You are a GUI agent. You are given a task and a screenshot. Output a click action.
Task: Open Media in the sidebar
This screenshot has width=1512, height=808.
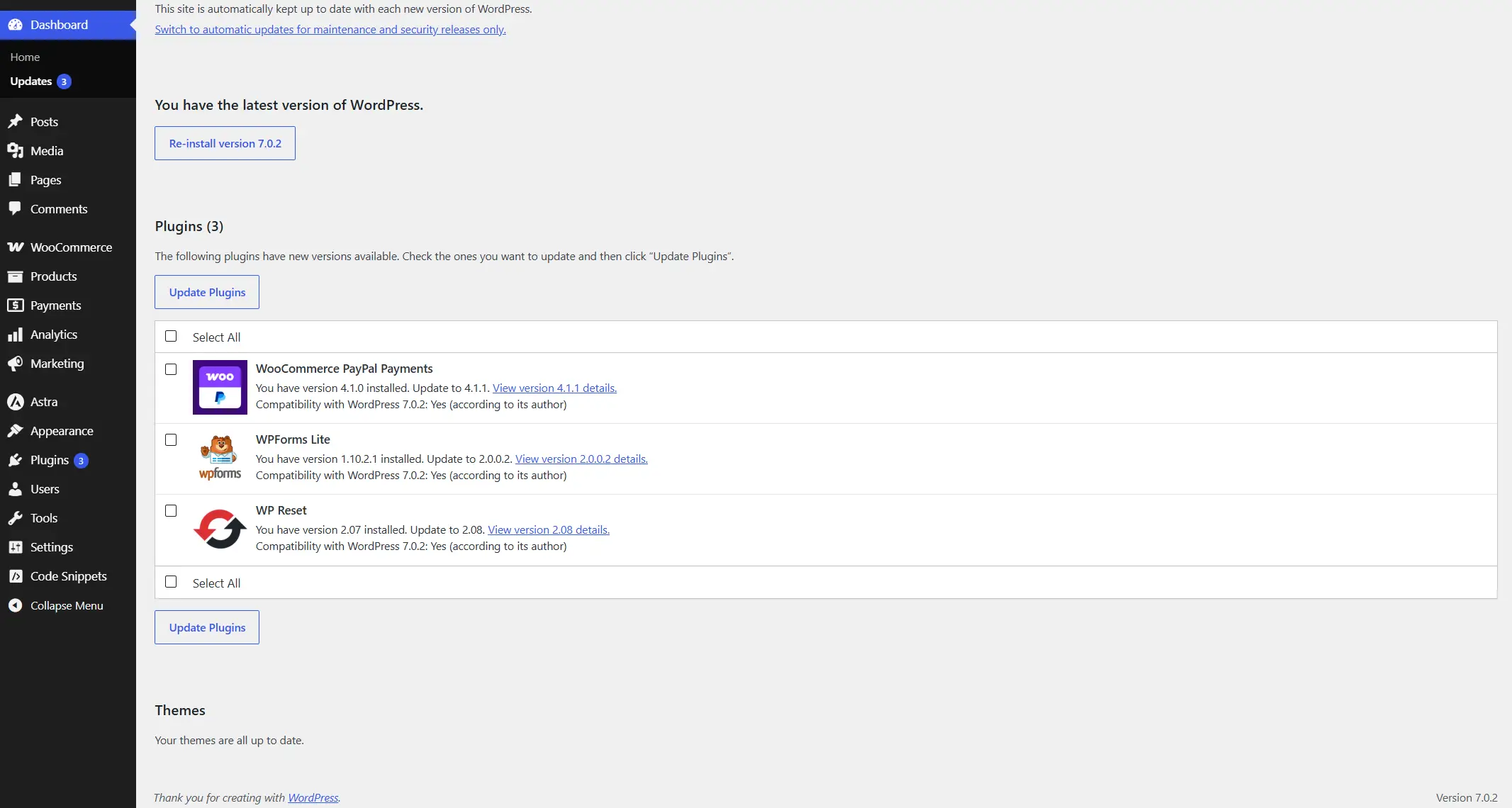pos(47,151)
